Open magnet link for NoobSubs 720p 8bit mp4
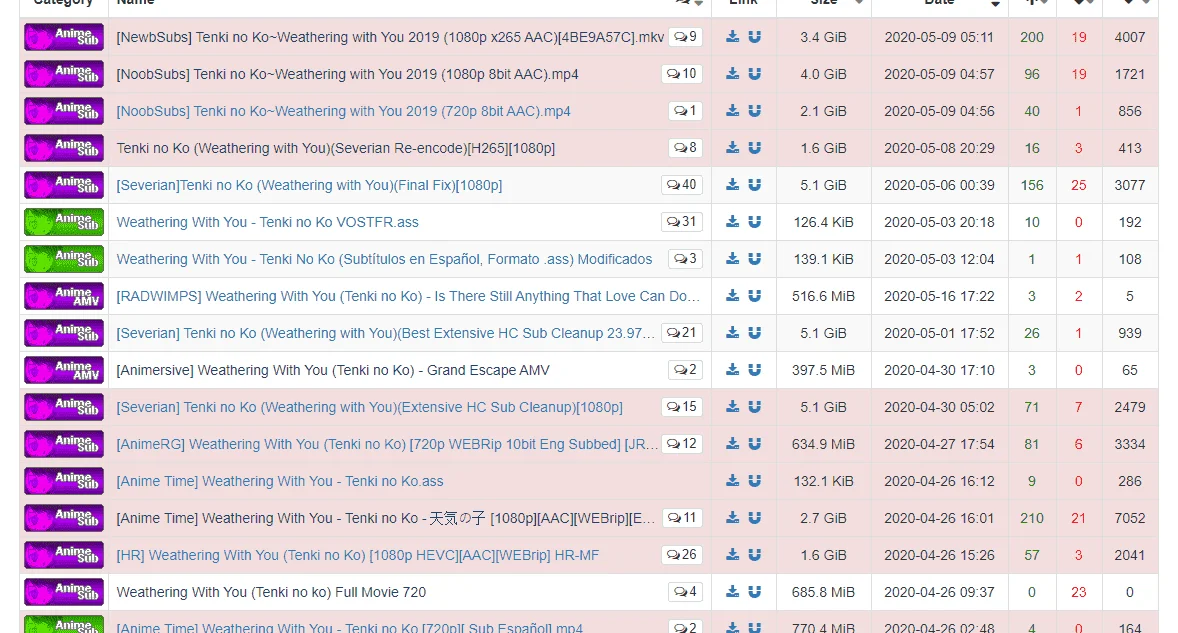Viewport: 1178px width, 633px height. [x=755, y=110]
